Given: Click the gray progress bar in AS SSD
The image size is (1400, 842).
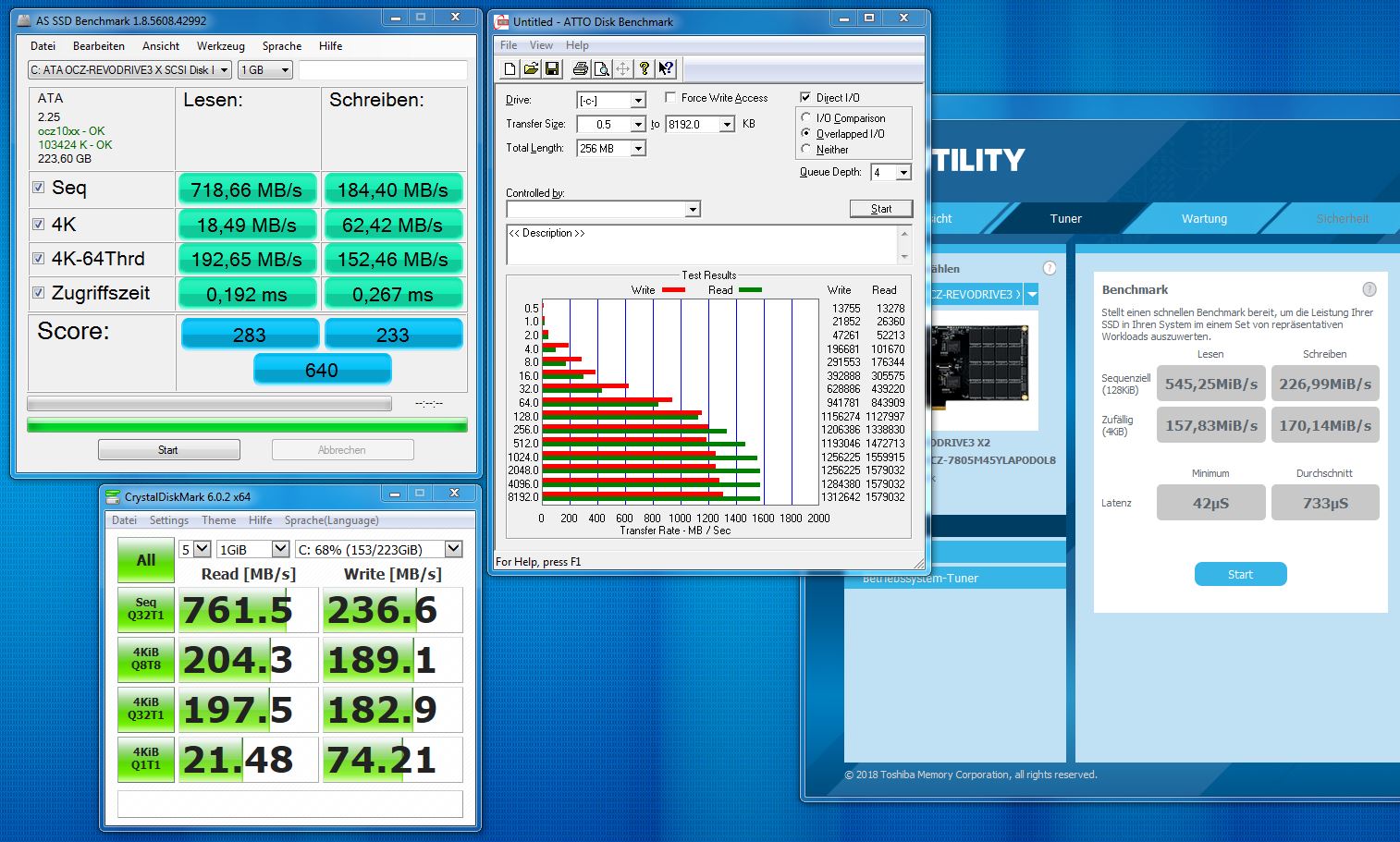Looking at the screenshot, I should (209, 404).
